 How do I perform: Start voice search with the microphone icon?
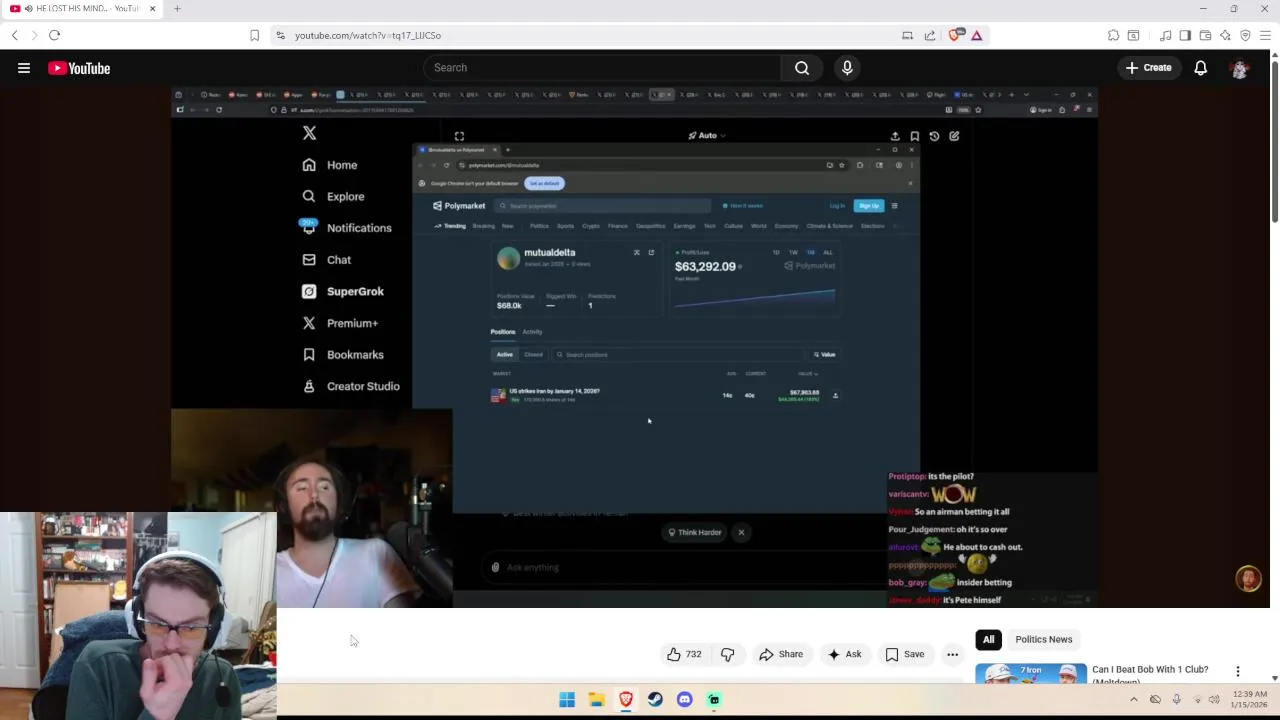point(847,68)
